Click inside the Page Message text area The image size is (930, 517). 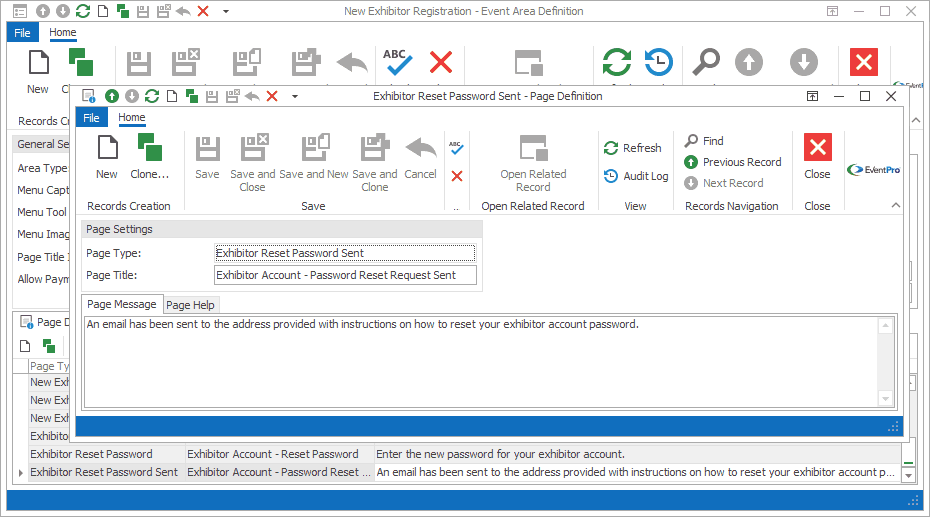(x=481, y=362)
